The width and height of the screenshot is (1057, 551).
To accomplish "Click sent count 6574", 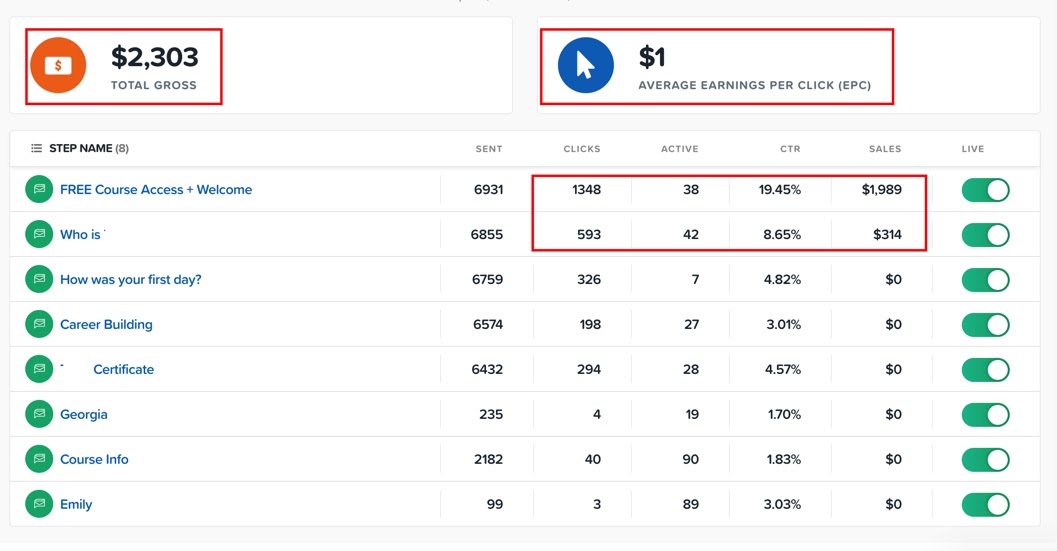I will (x=488, y=324).
